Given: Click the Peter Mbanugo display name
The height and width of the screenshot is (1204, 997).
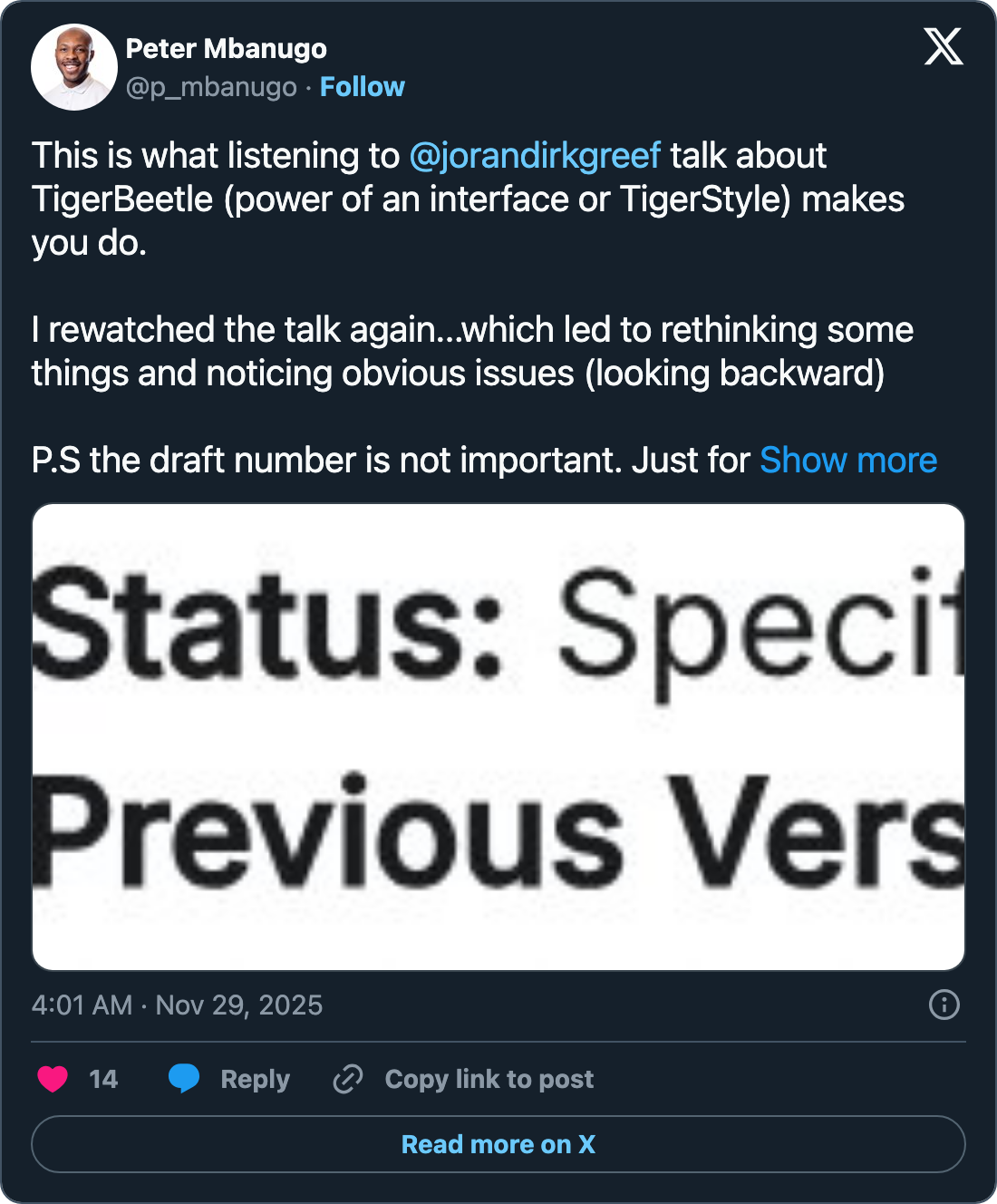Looking at the screenshot, I should (226, 49).
